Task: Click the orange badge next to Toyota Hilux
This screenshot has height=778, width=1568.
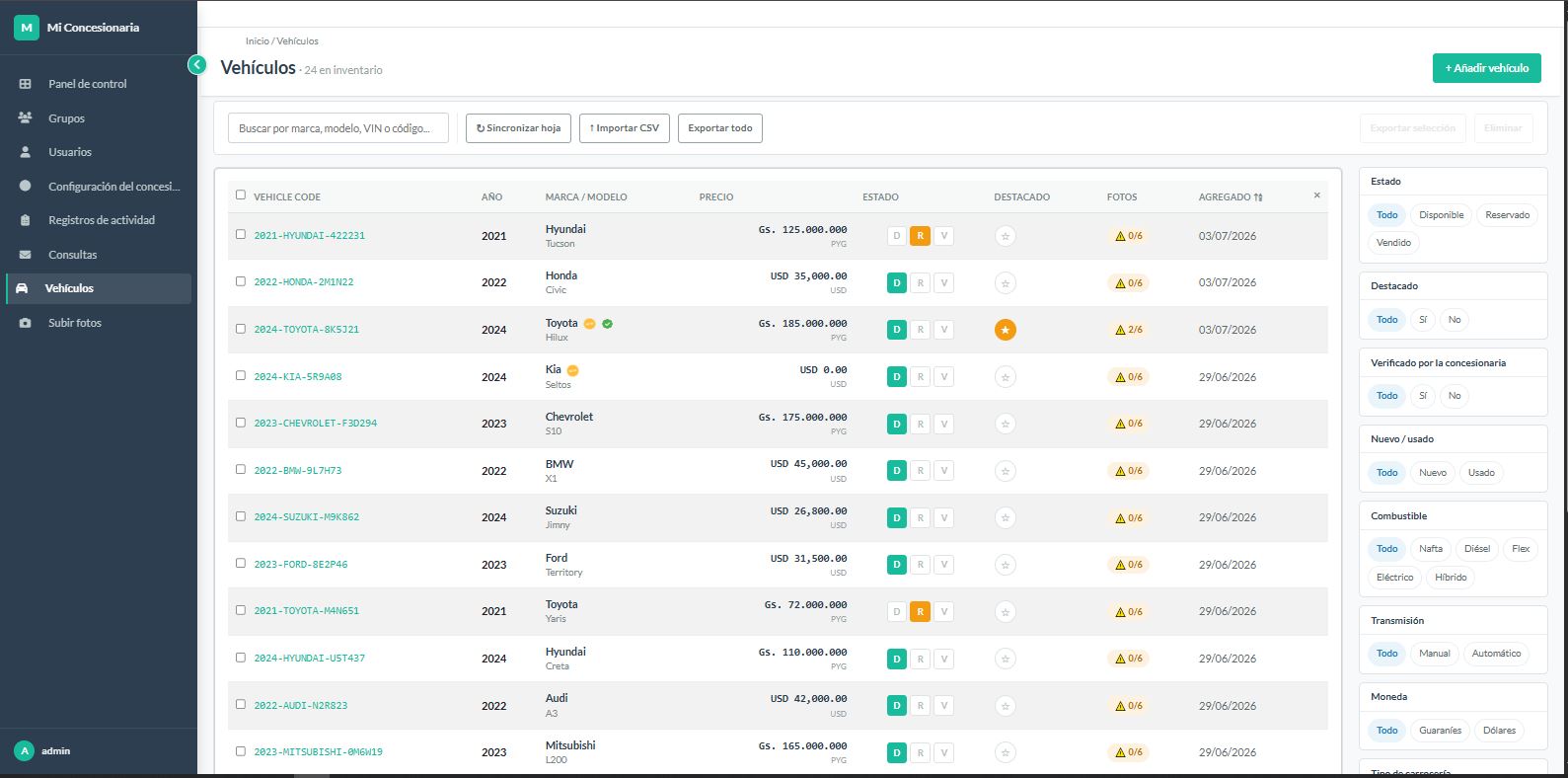Action: pos(589,323)
